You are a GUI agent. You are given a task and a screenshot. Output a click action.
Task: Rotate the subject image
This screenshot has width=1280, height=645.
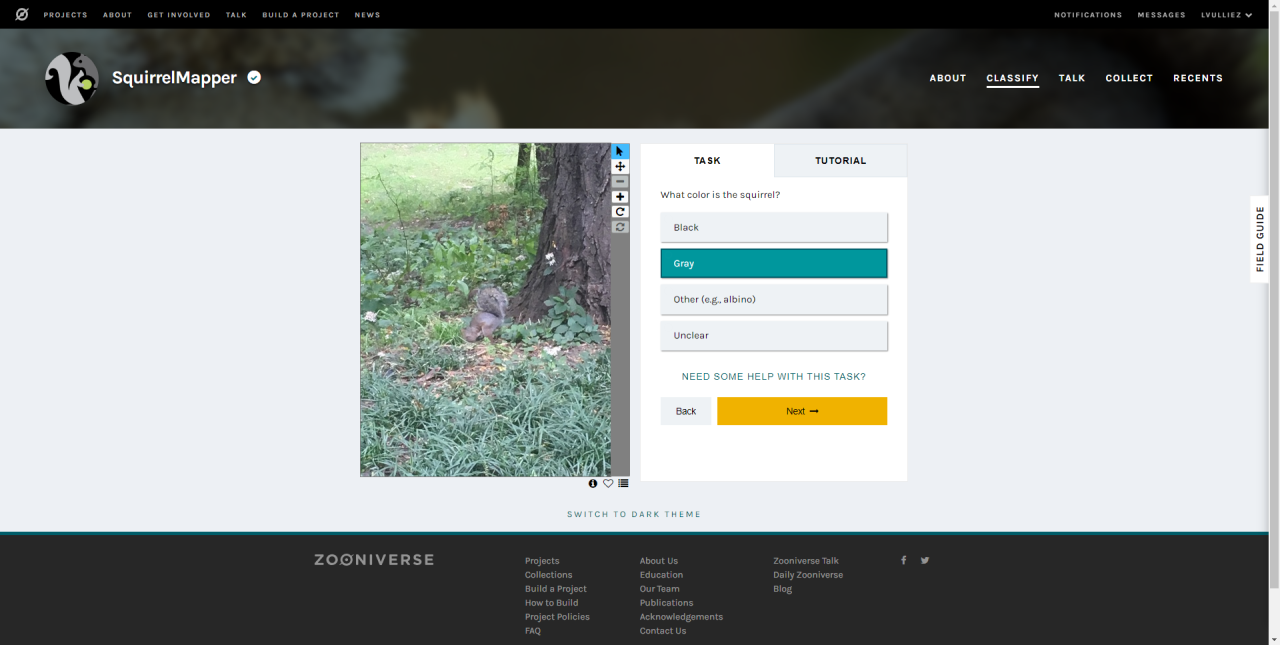(620, 212)
